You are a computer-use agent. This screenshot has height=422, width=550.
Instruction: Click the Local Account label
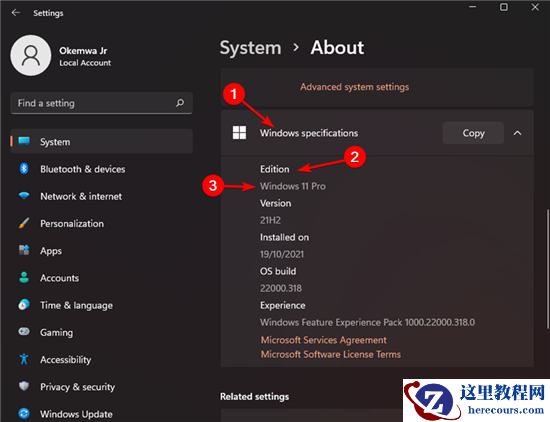pyautogui.click(x=85, y=63)
